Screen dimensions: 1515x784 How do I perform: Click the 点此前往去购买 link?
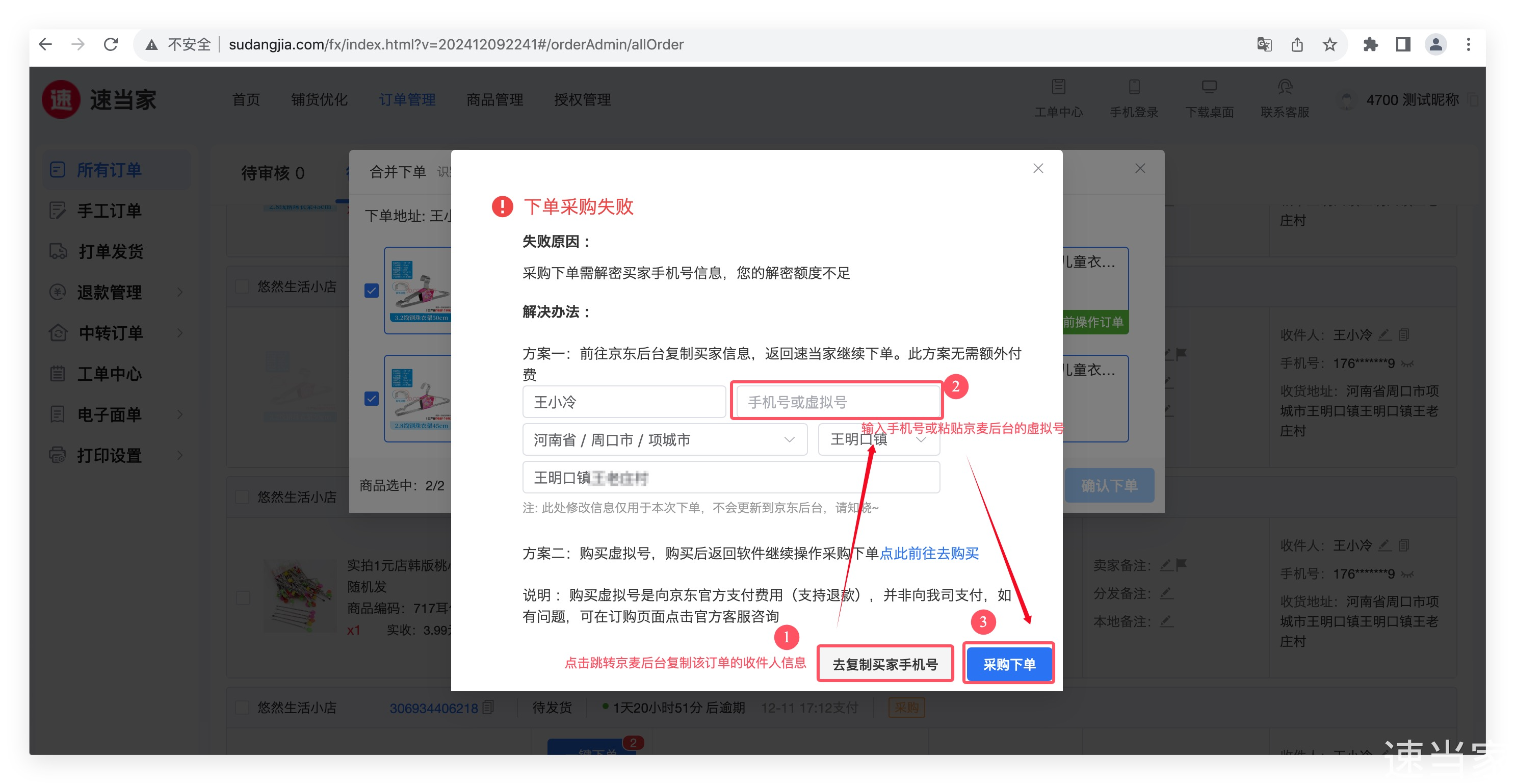click(929, 553)
